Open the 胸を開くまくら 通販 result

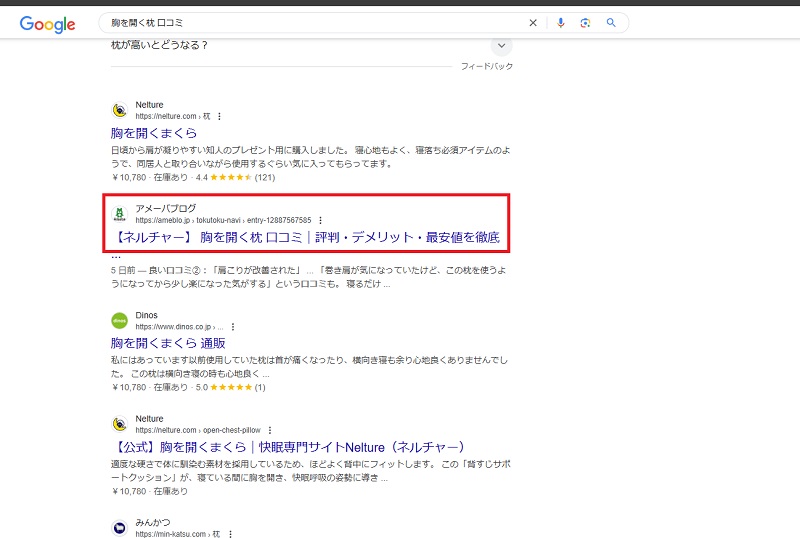[x=168, y=343]
